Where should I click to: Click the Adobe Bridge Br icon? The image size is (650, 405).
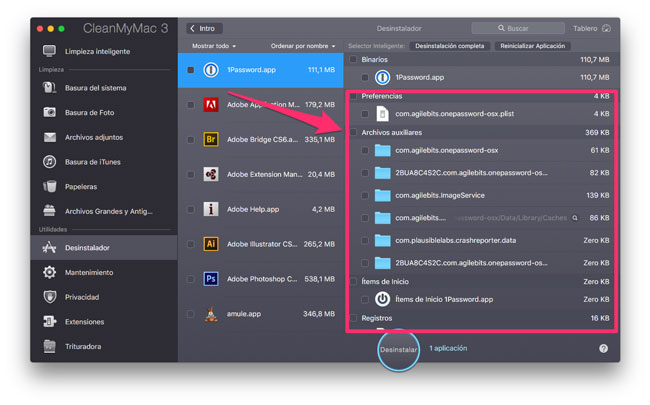click(x=211, y=139)
